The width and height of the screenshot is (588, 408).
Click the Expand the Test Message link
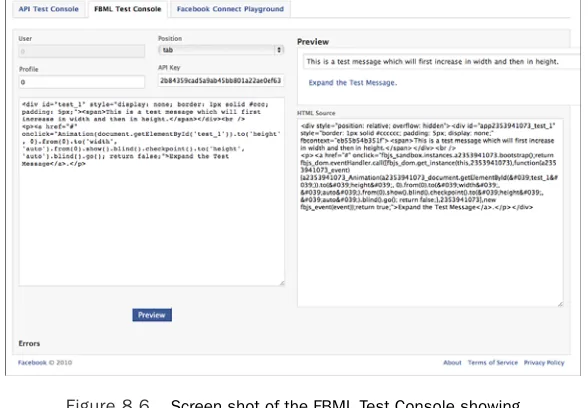click(352, 82)
